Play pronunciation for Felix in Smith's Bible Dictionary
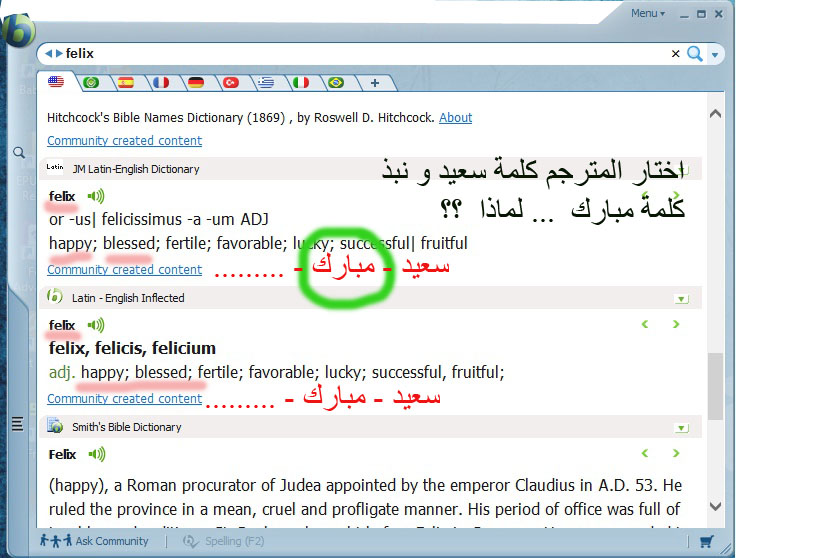The width and height of the screenshot is (819, 558). [96, 454]
